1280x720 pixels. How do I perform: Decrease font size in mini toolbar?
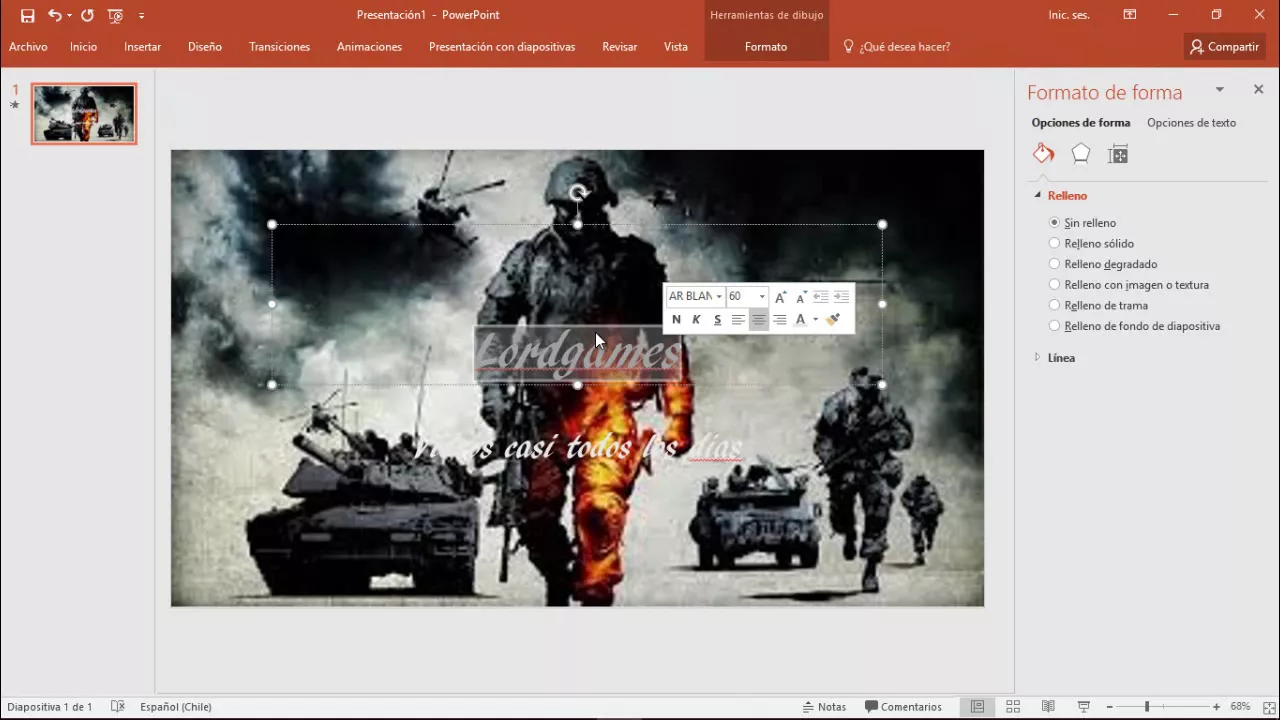click(801, 297)
